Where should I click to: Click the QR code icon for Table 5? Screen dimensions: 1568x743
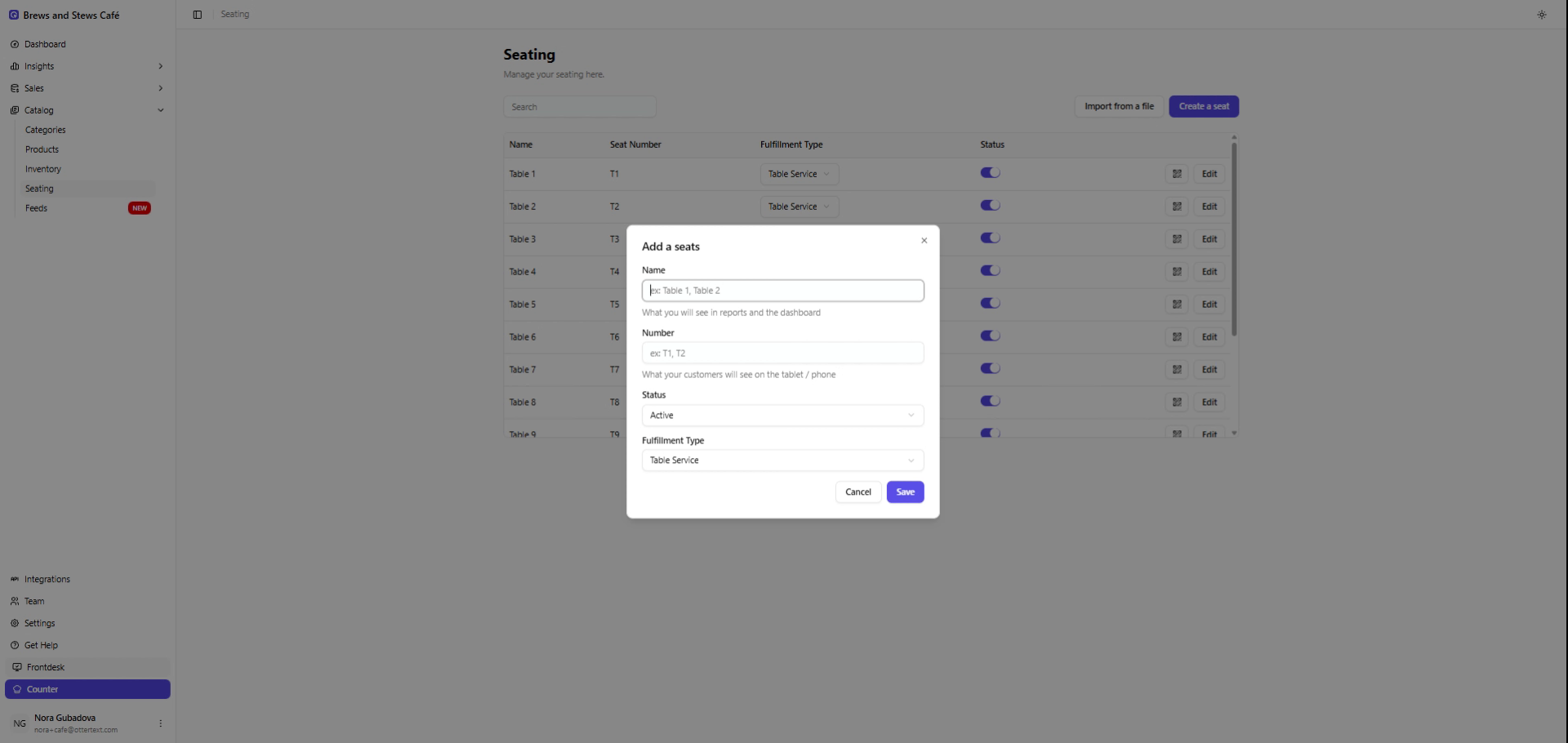[x=1177, y=305]
